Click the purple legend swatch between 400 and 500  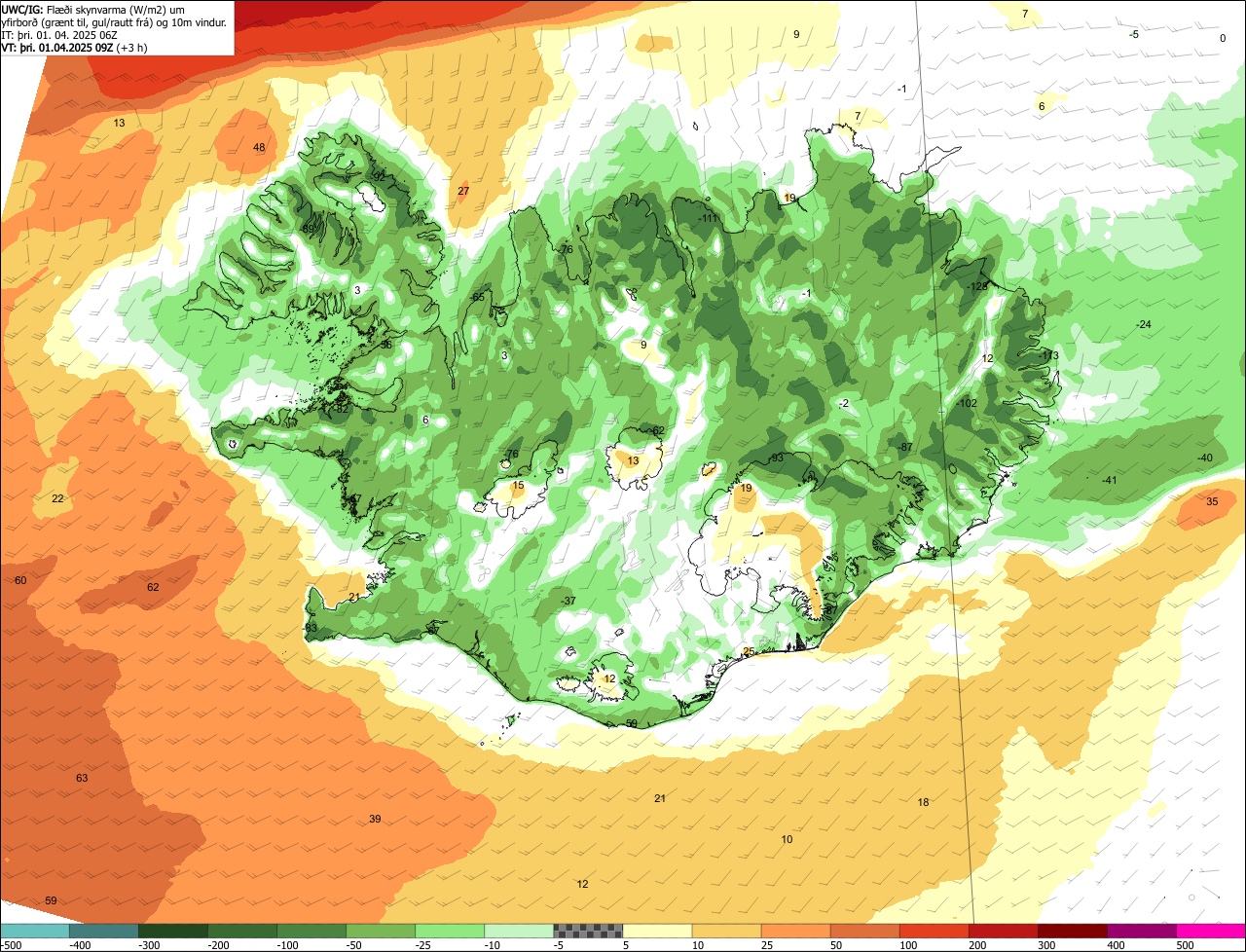click(1141, 931)
